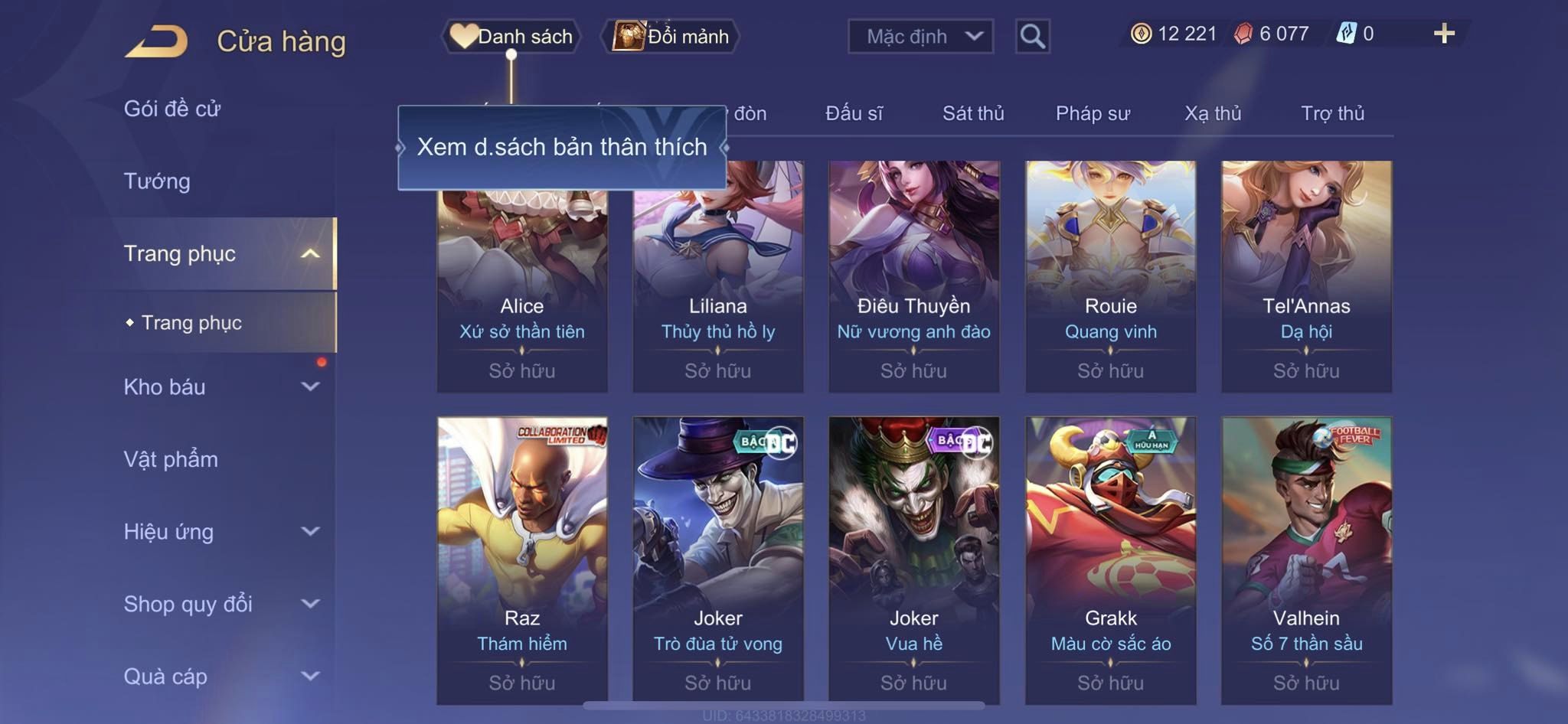Open Đổi mảnh fragment exchange
The height and width of the screenshot is (724, 1568).
[671, 36]
